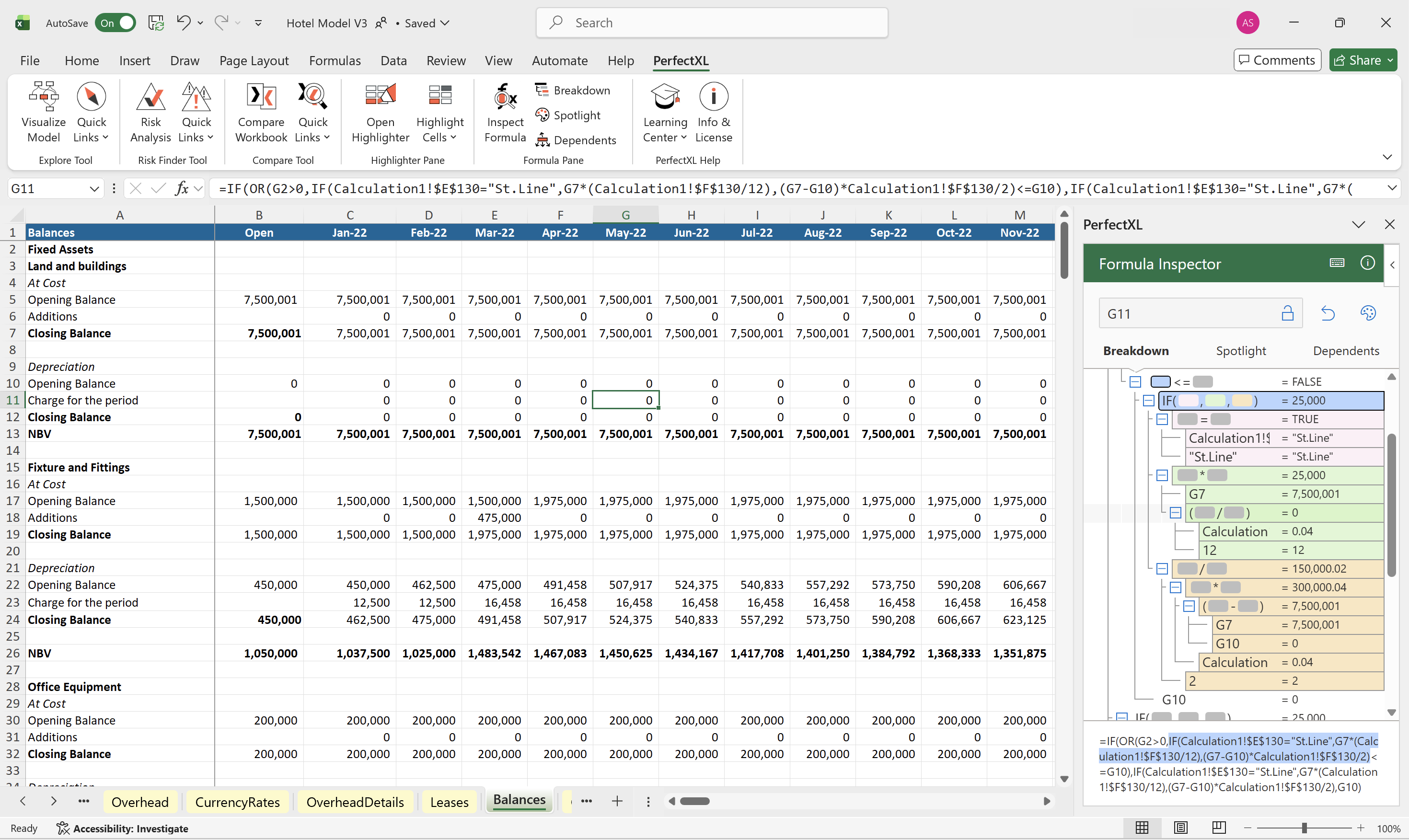1409x840 pixels.
Task: Expand the formula bar chevron
Action: [x=1391, y=188]
